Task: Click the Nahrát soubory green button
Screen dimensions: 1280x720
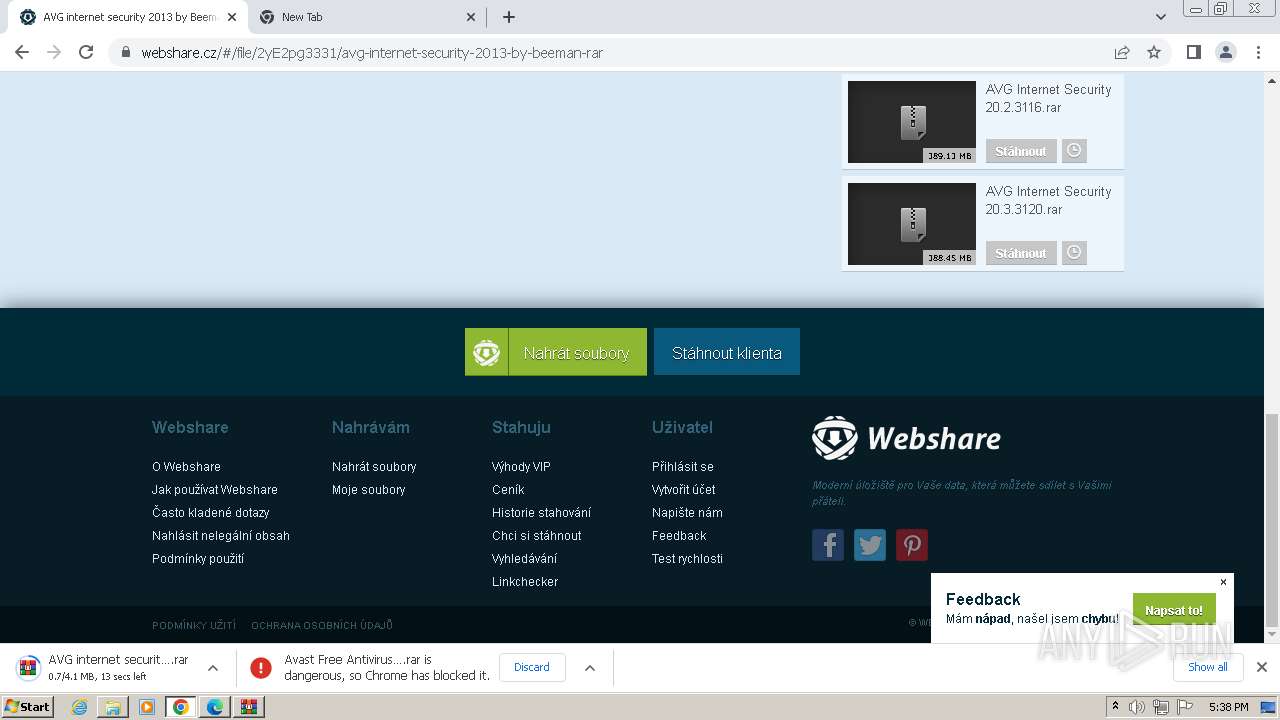Action: tap(556, 352)
